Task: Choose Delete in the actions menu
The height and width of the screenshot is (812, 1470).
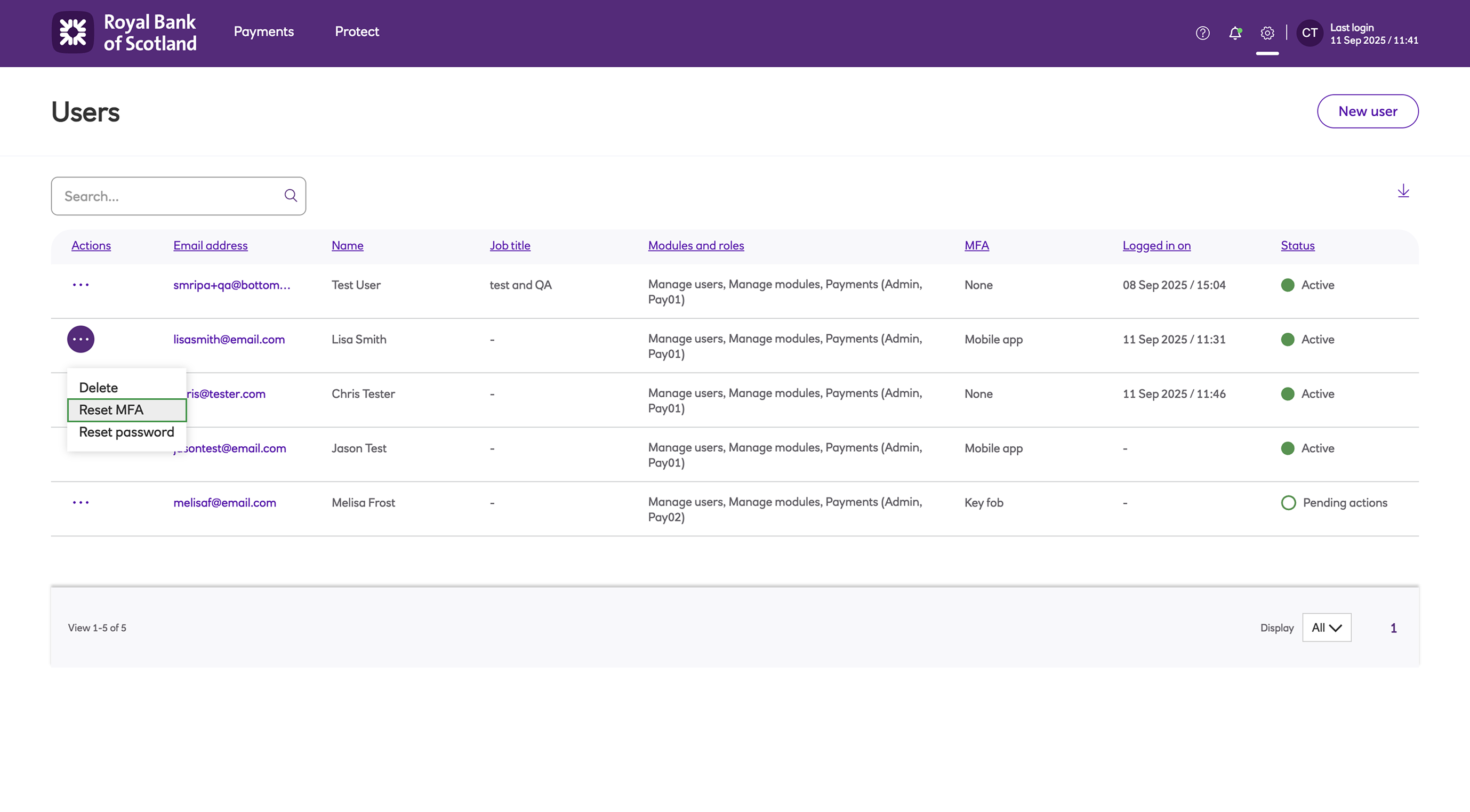Action: click(99, 388)
